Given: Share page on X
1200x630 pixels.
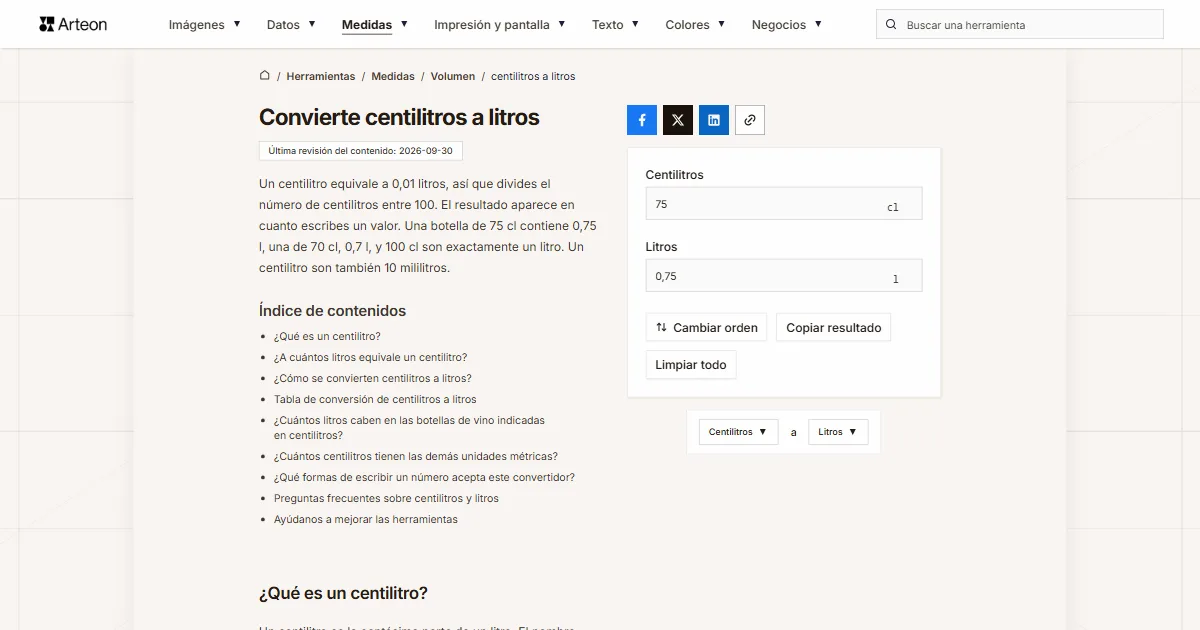Looking at the screenshot, I should coord(678,120).
